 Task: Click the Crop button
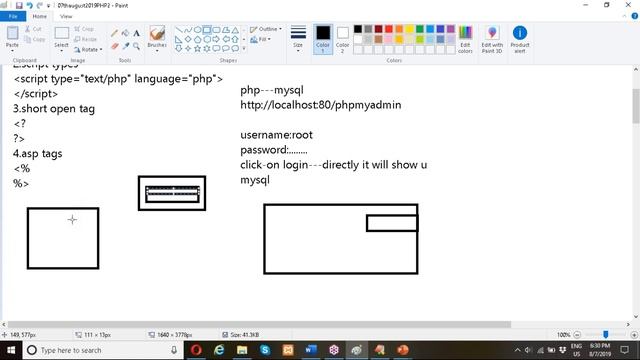tap(84, 29)
